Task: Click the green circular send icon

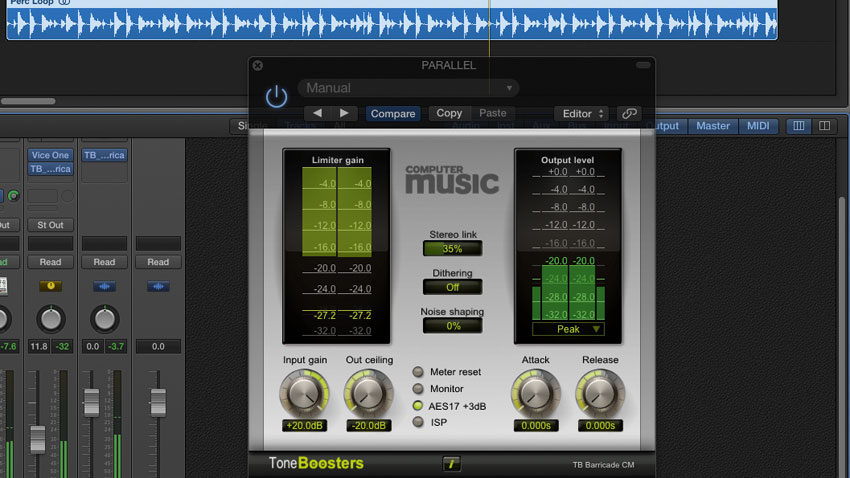Action: [x=14, y=196]
